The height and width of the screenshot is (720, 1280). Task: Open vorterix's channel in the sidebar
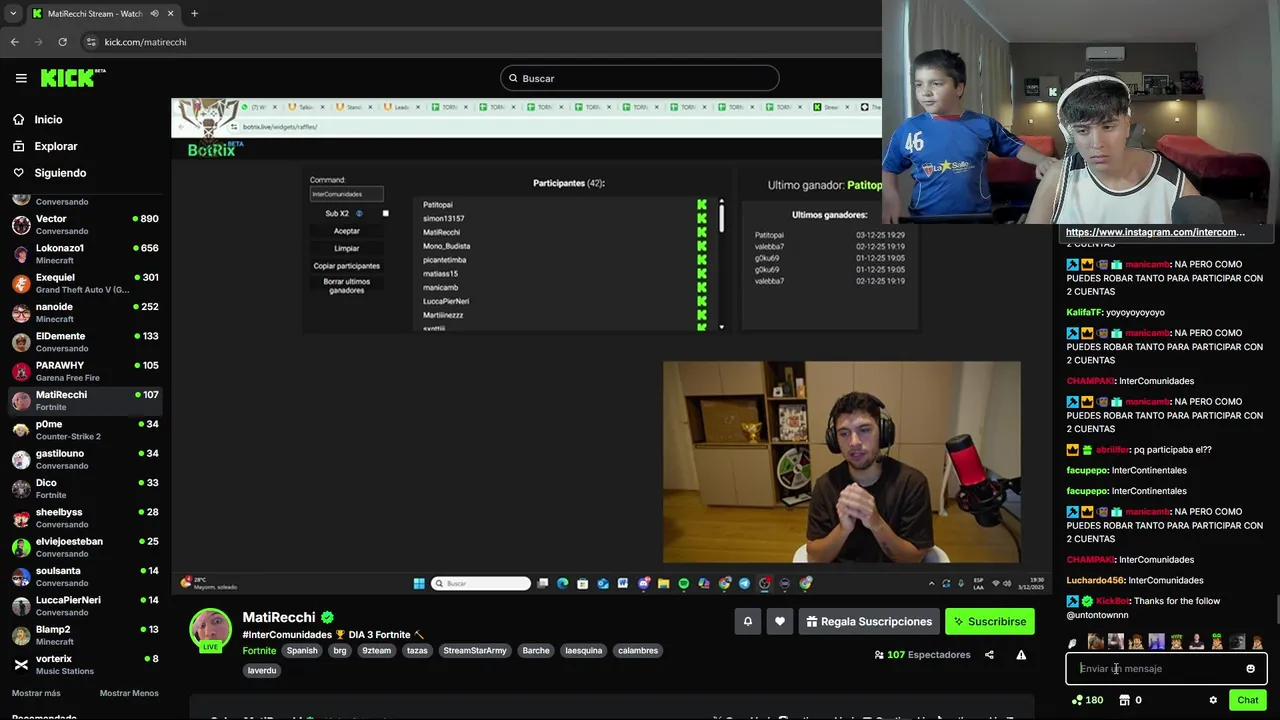point(85,665)
